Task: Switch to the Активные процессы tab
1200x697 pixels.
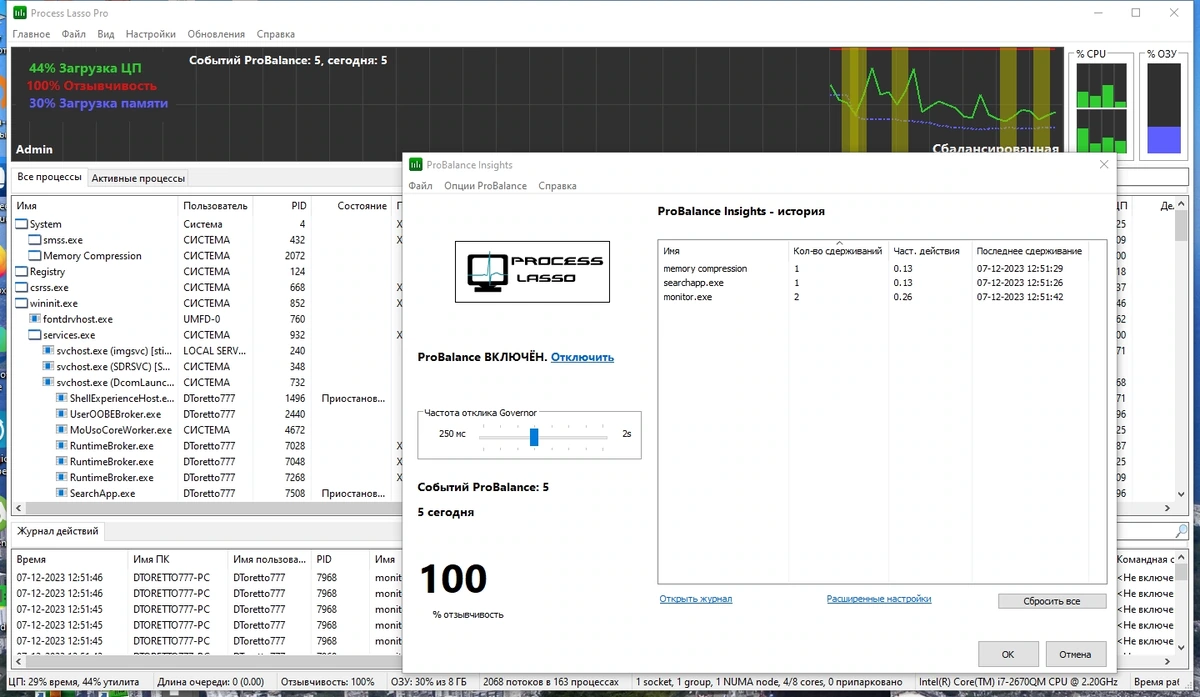Action: point(138,178)
